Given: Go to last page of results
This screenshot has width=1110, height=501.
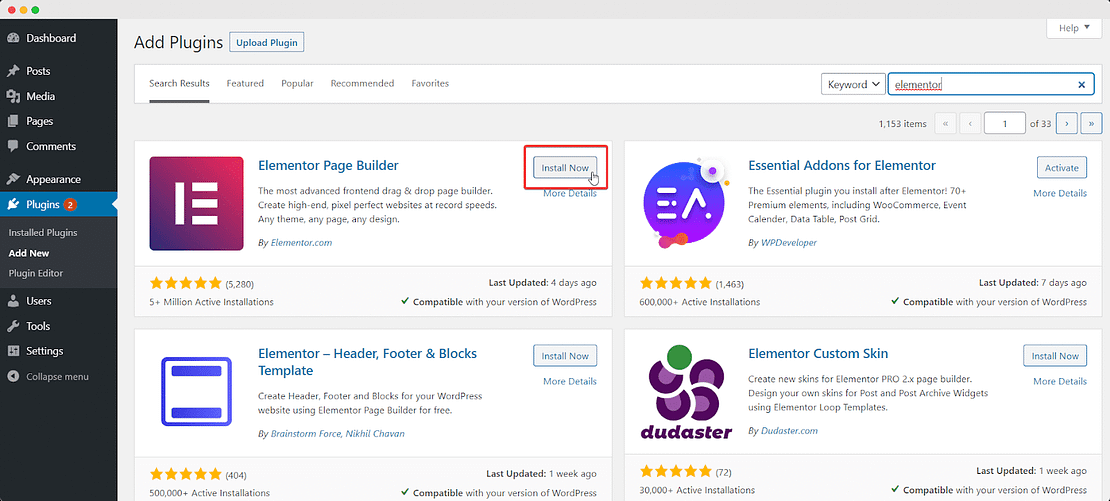Looking at the screenshot, I should click(x=1092, y=123).
